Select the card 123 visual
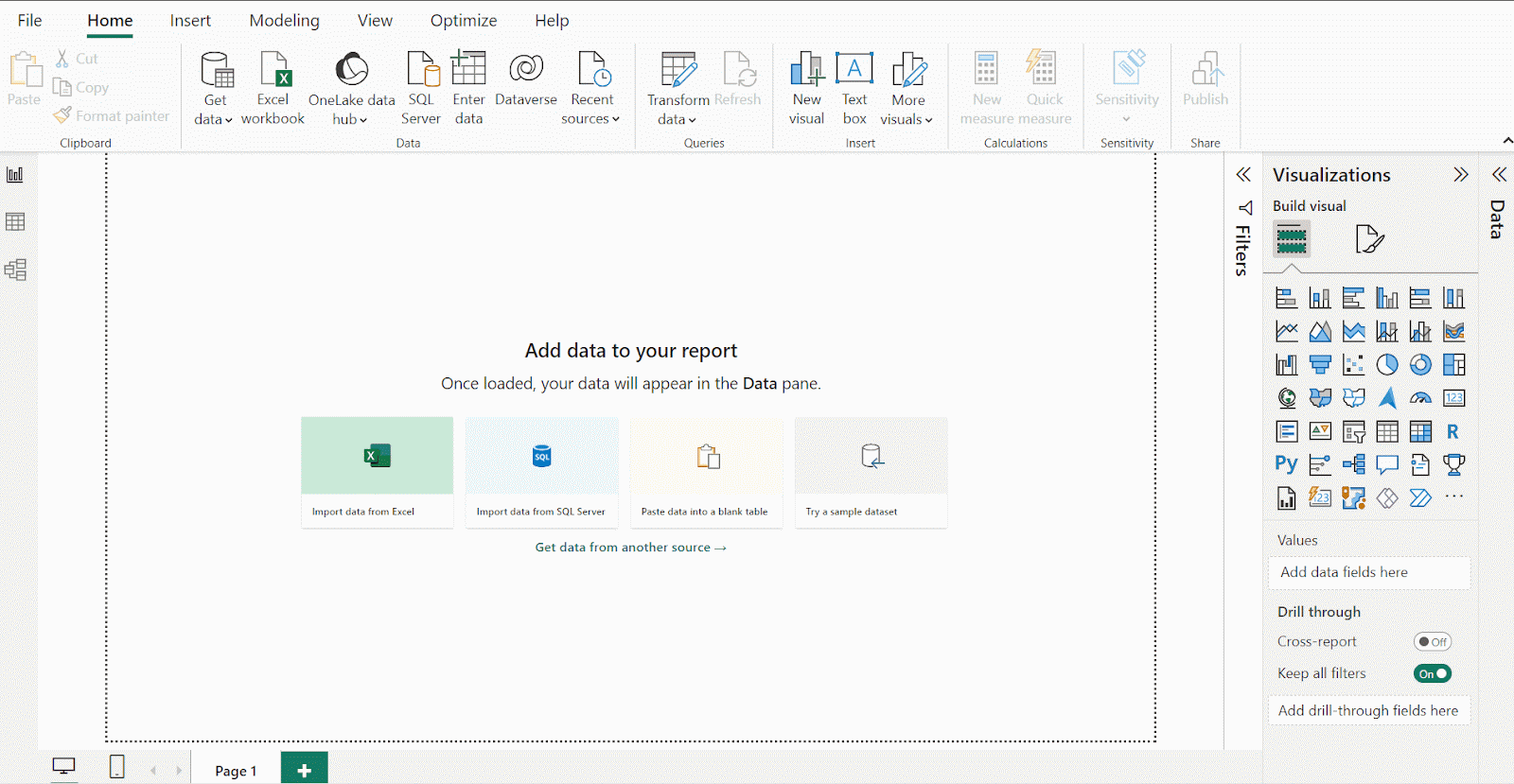1514x784 pixels. (1454, 398)
